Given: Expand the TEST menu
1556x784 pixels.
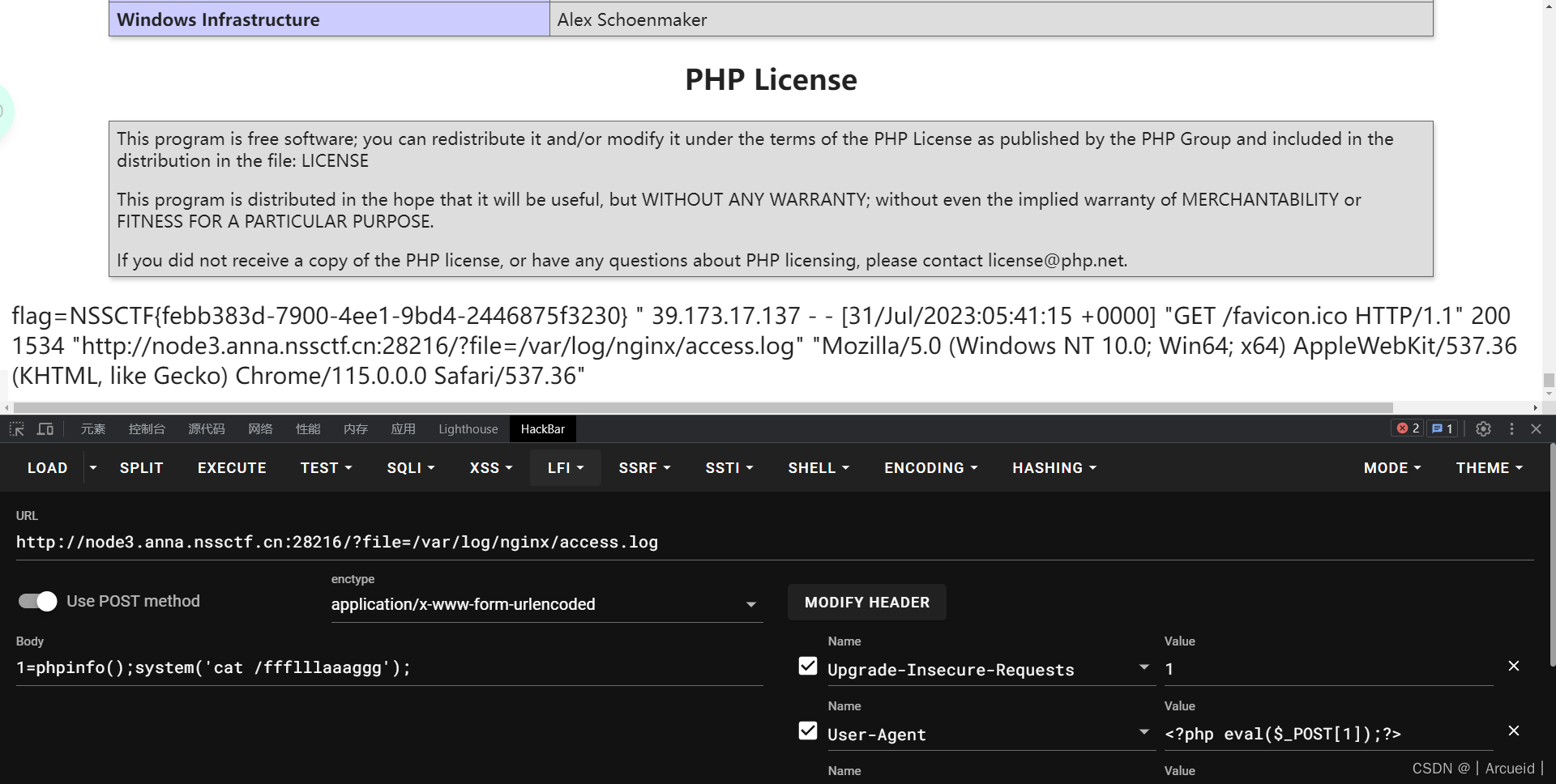Looking at the screenshot, I should (326, 468).
